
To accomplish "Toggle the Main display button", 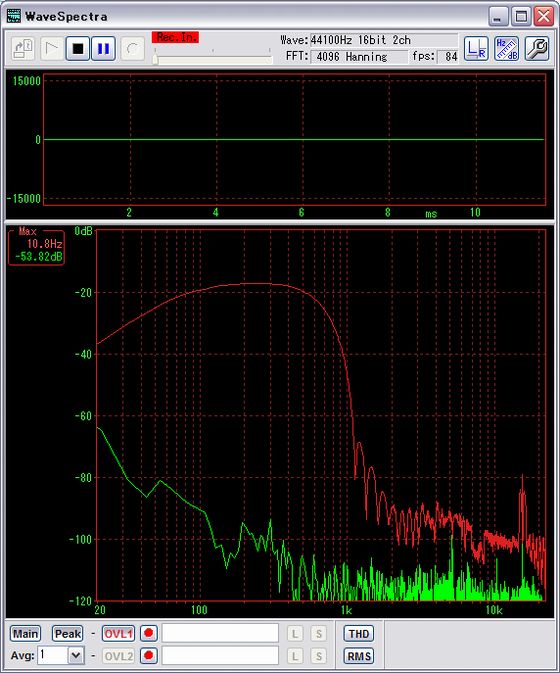I will 25,634.
